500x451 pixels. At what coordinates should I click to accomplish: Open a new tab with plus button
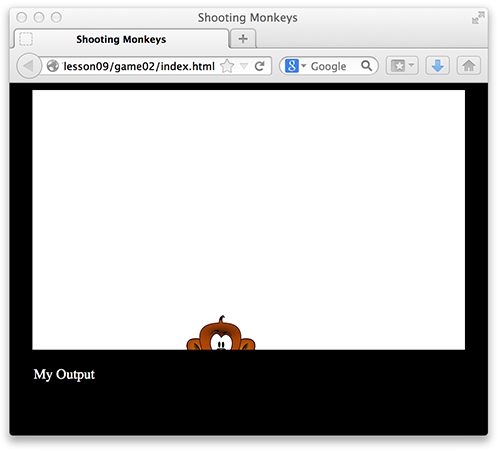(243, 39)
